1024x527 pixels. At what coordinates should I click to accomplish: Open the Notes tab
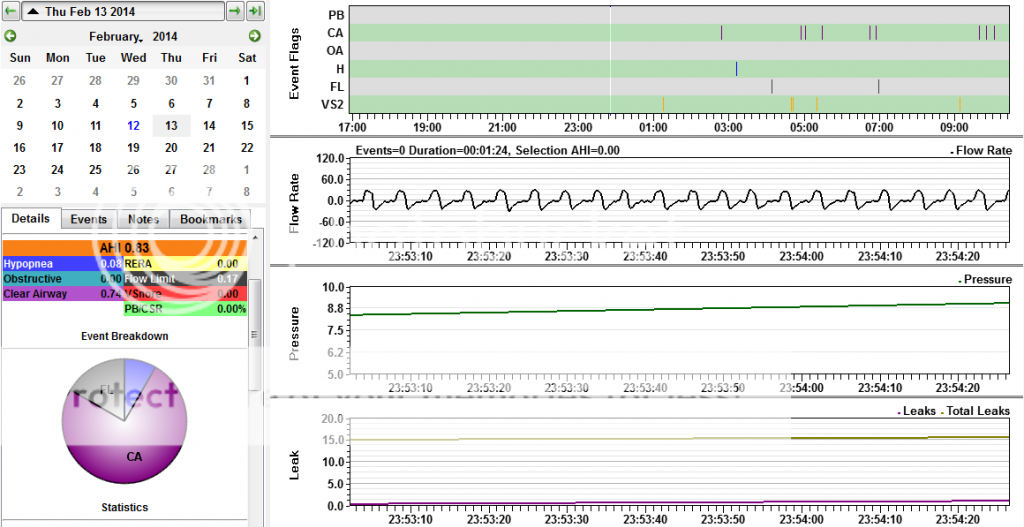coord(142,219)
